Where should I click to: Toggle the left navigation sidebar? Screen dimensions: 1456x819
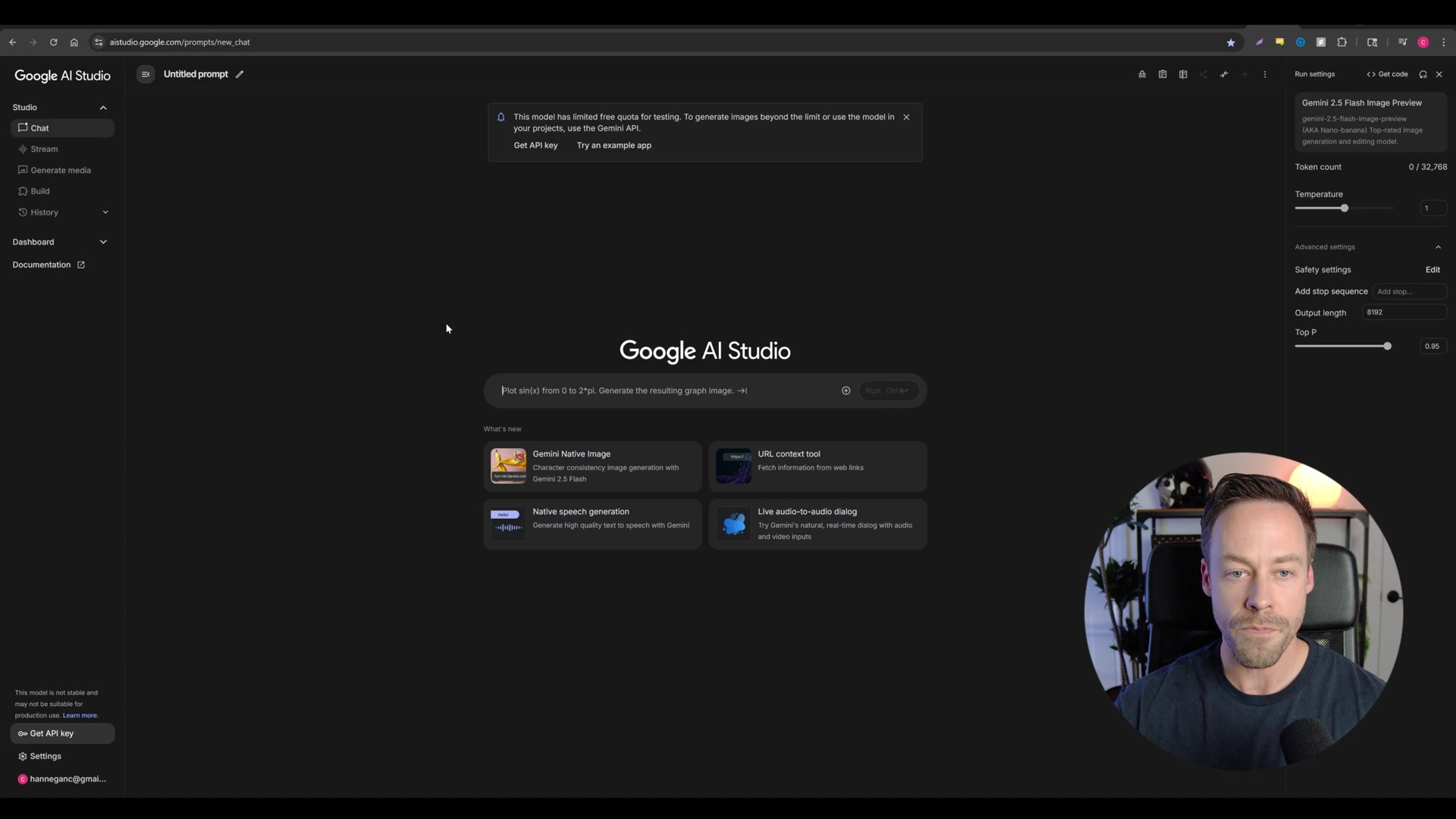[146, 74]
